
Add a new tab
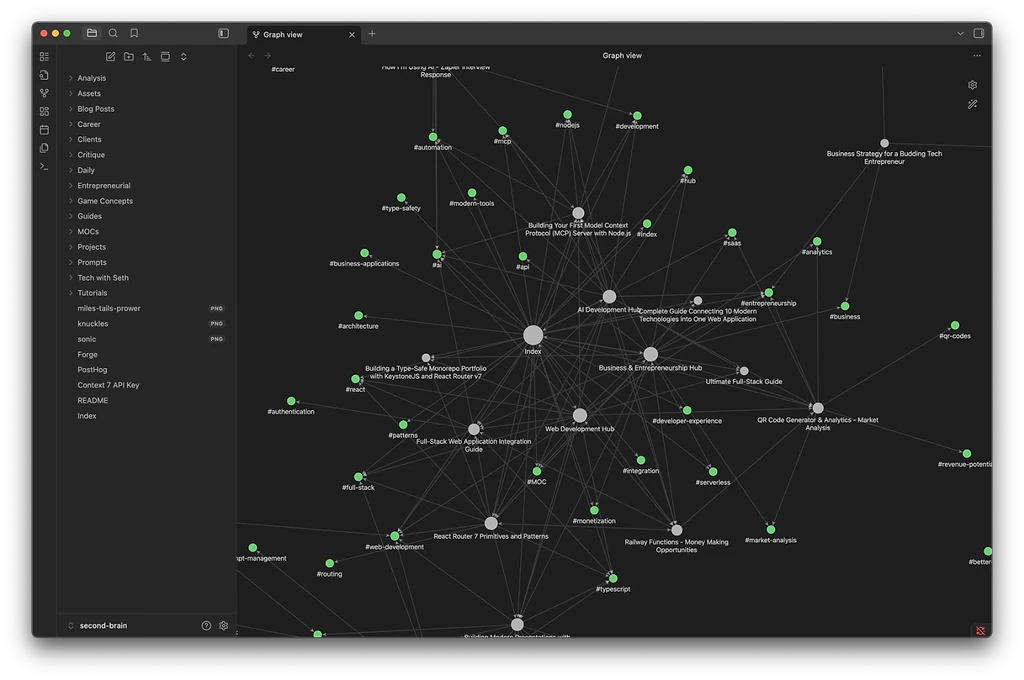pyautogui.click(x=372, y=34)
